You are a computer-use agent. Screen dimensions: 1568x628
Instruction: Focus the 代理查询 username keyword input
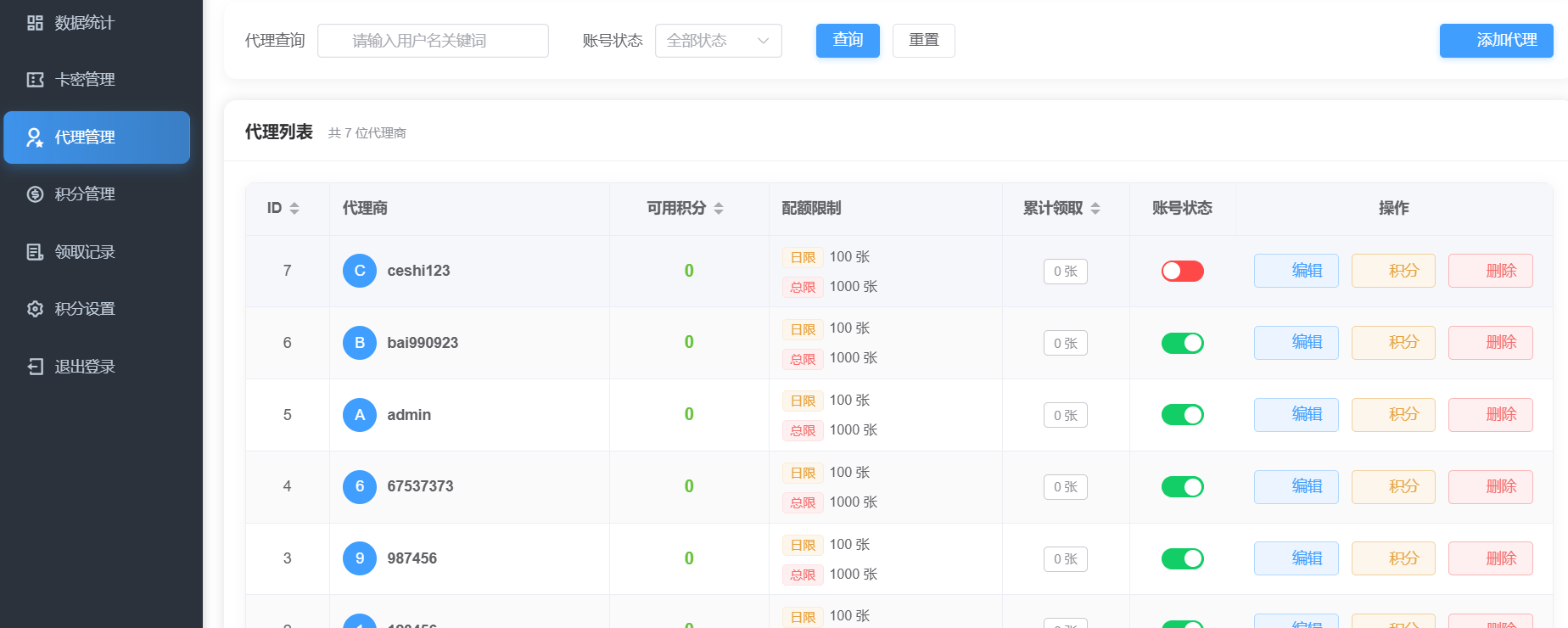tap(433, 41)
